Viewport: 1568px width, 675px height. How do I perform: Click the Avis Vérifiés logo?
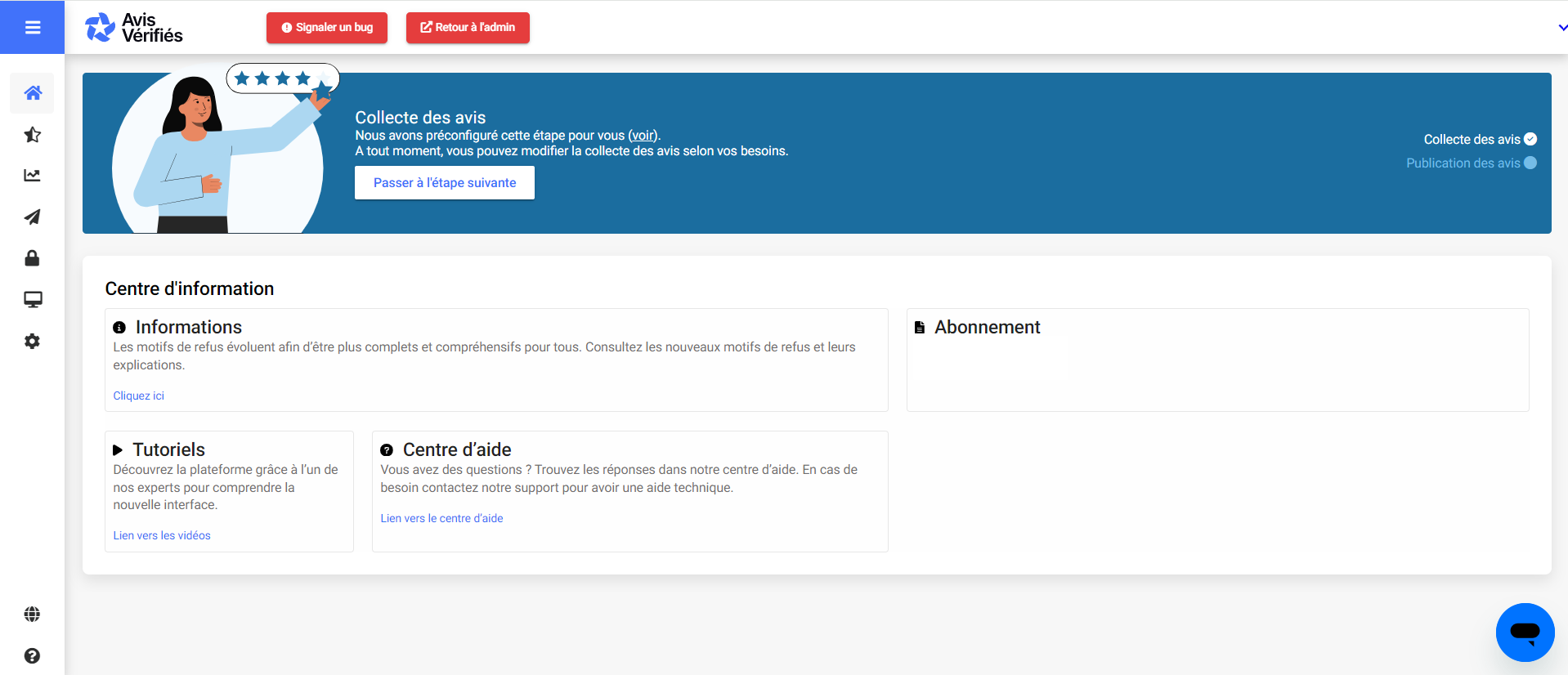coord(135,28)
